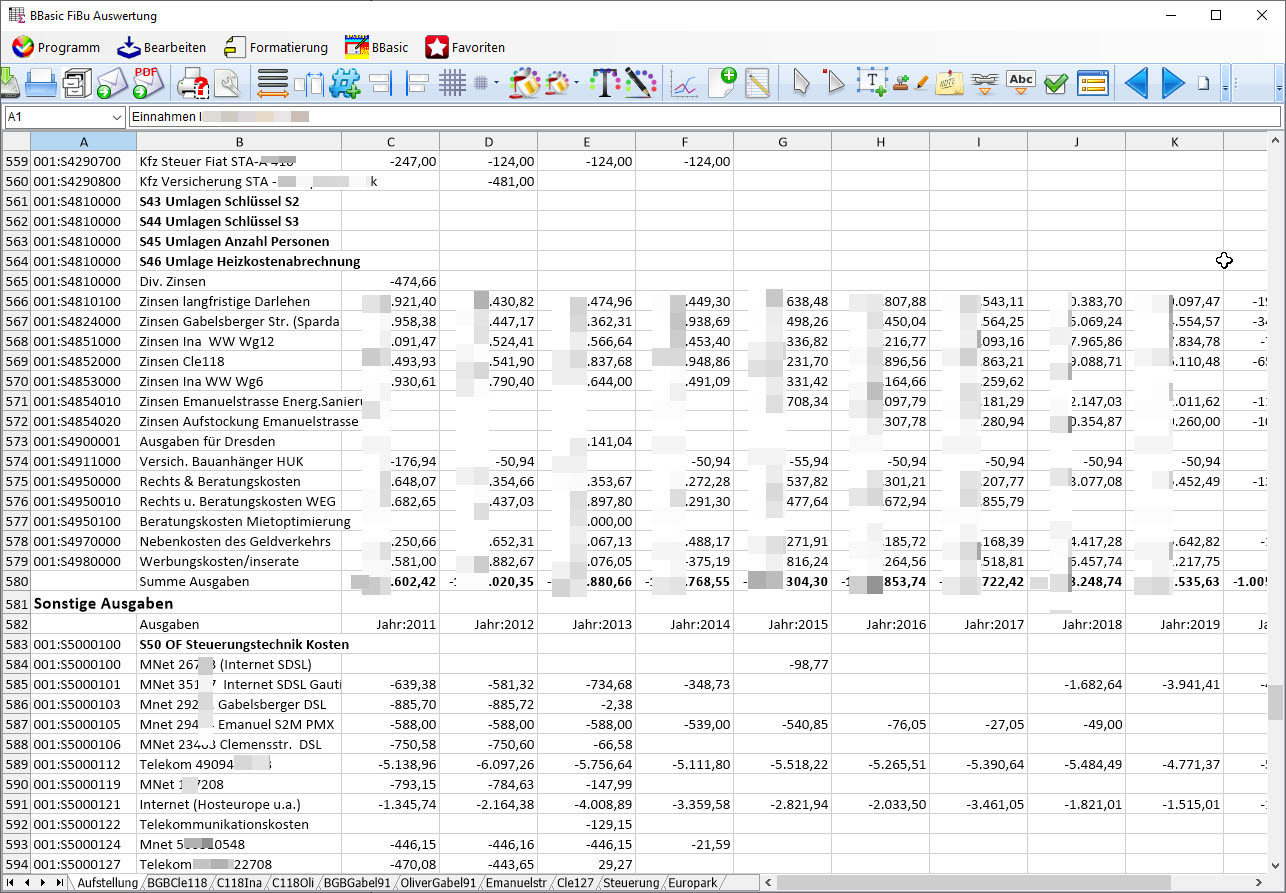This screenshot has width=1286, height=893.
Task: Open the Formatierung menu
Action: (x=275, y=47)
